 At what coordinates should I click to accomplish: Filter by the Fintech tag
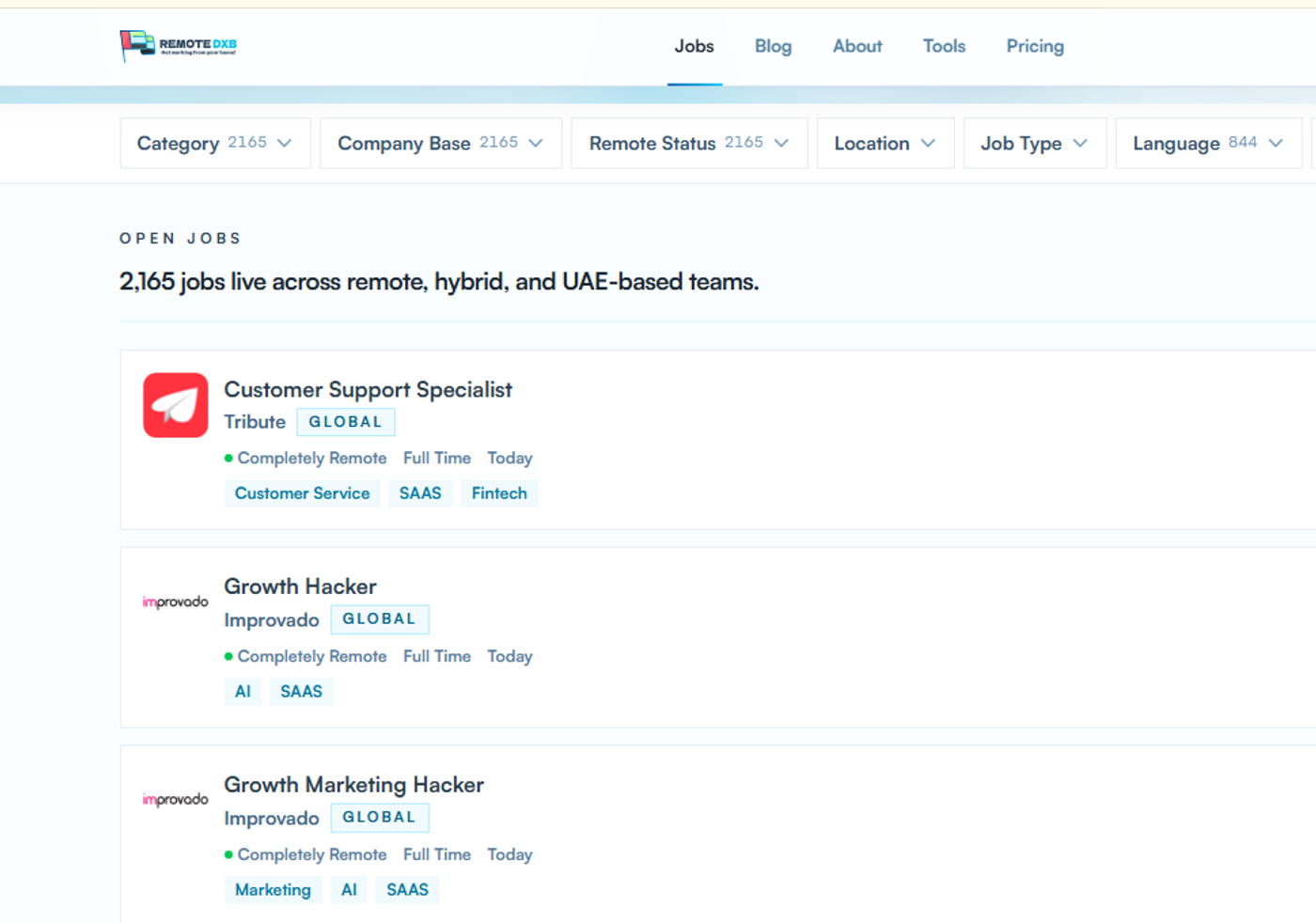click(499, 493)
